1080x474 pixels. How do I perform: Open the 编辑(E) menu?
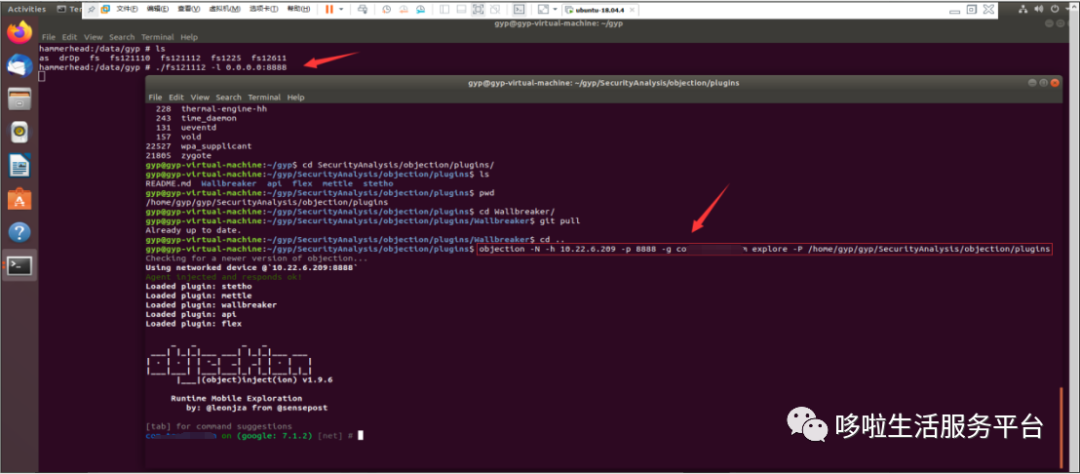(x=157, y=10)
